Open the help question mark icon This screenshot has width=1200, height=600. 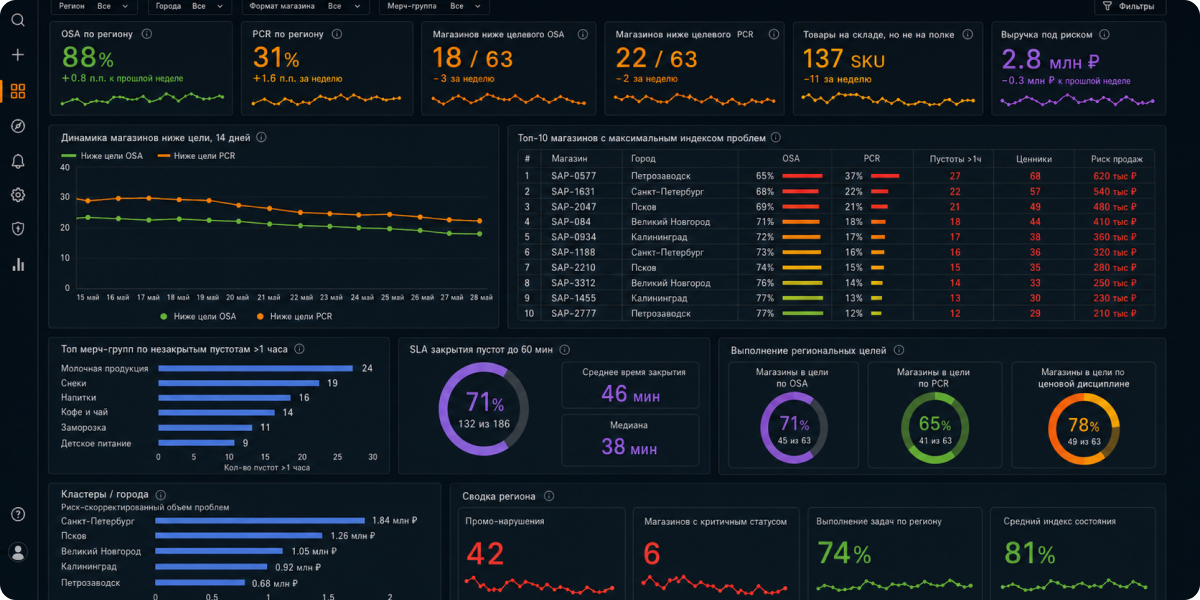[x=17, y=514]
